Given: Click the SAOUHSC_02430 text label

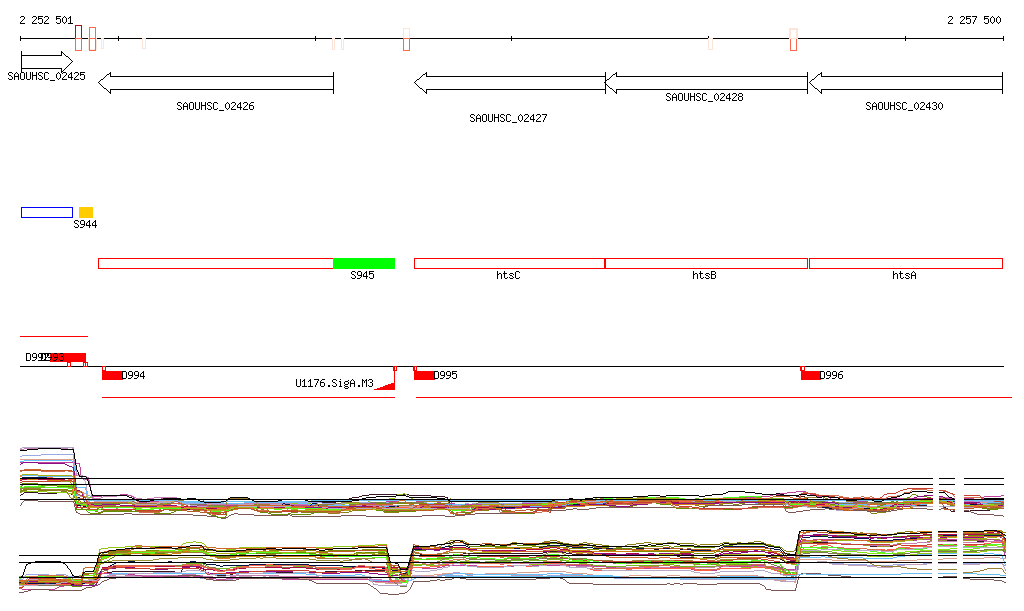Looking at the screenshot, I should click(x=904, y=106).
